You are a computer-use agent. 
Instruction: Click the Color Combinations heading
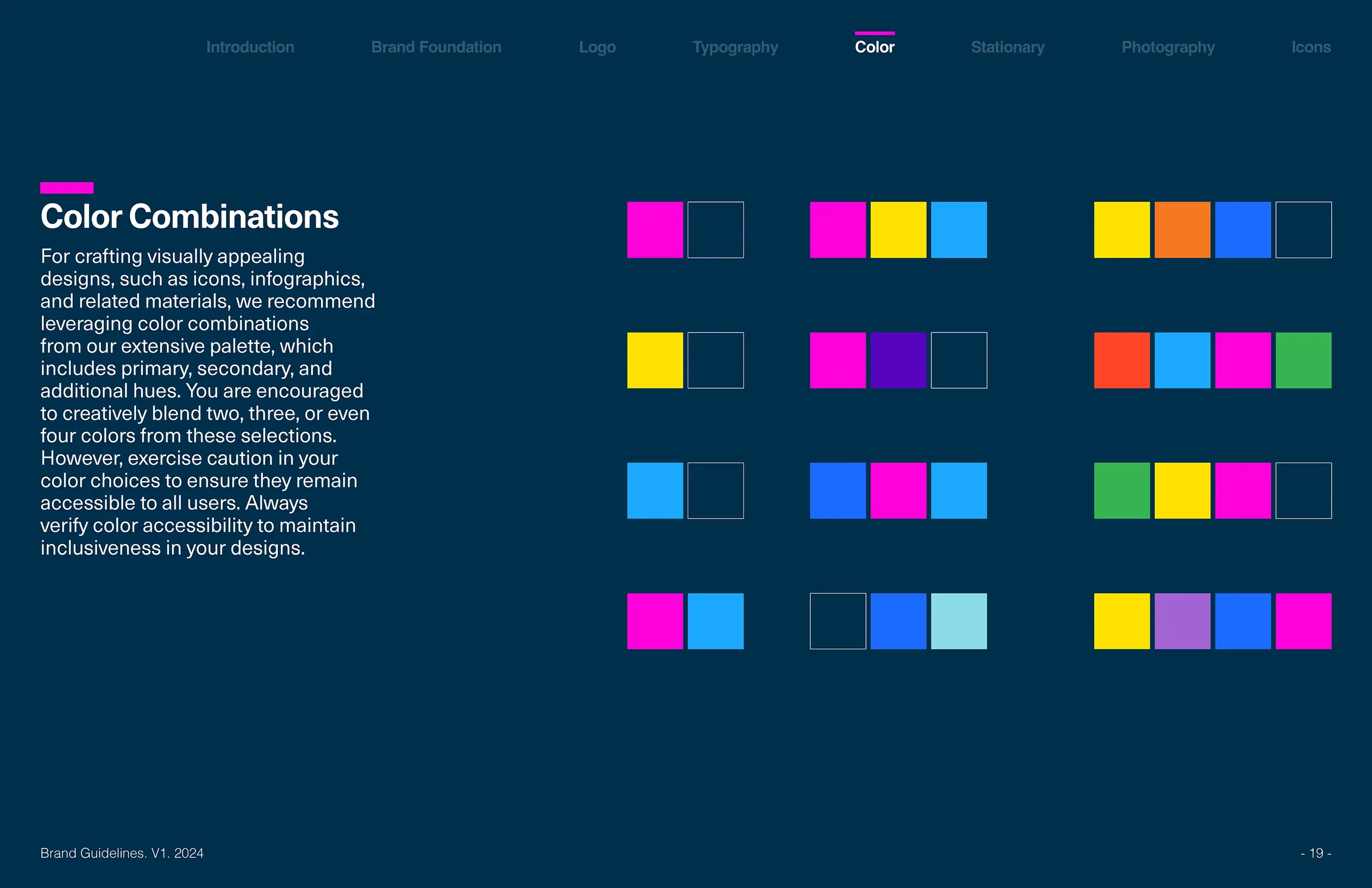(190, 217)
